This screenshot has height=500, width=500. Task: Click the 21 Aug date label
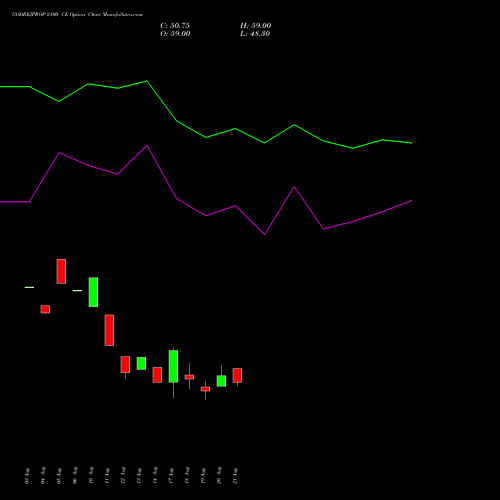point(235,476)
